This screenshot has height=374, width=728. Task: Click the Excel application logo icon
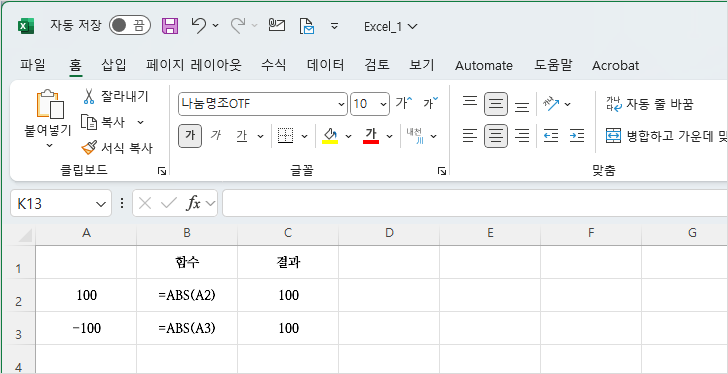coord(26,26)
